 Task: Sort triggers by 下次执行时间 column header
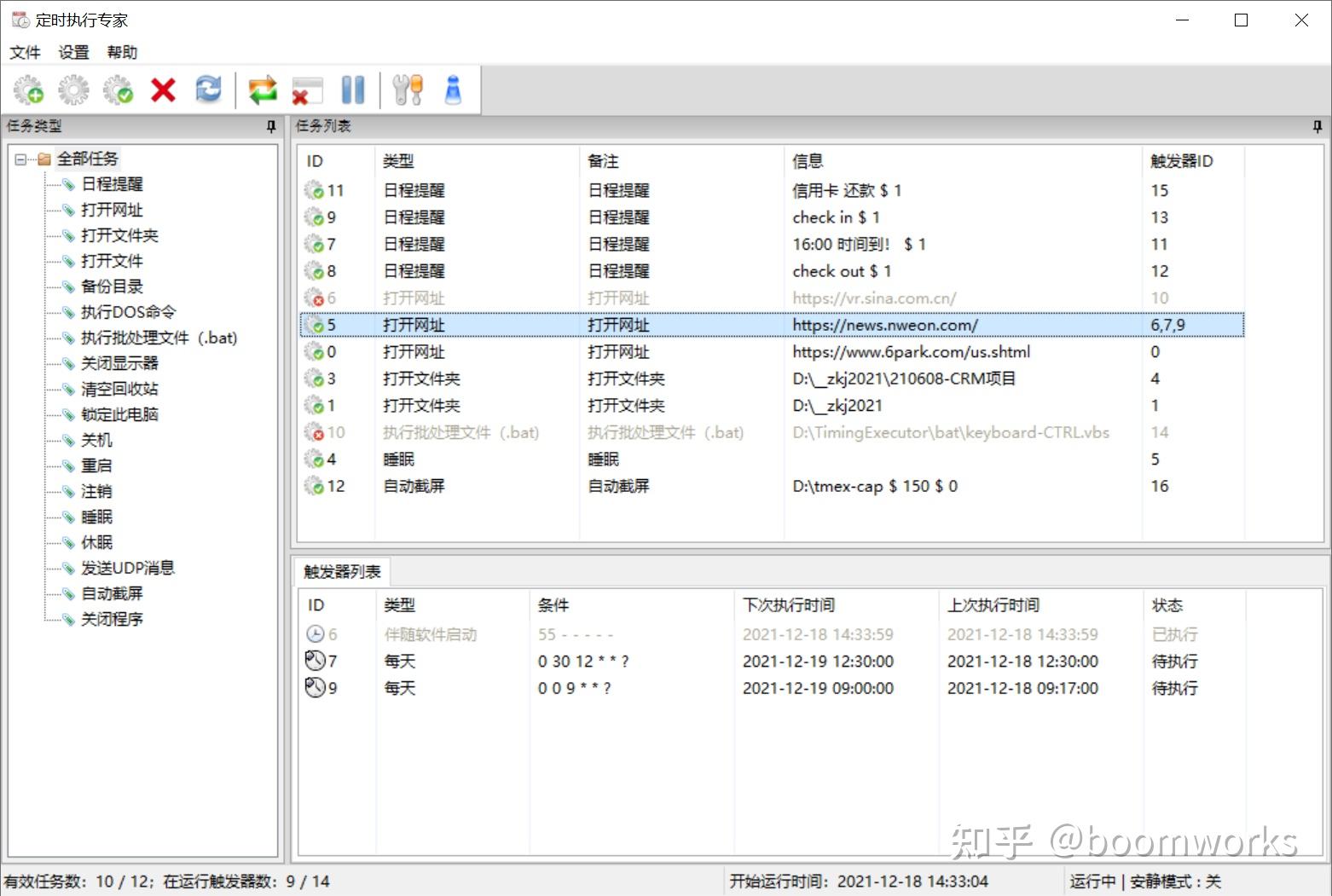tap(836, 605)
